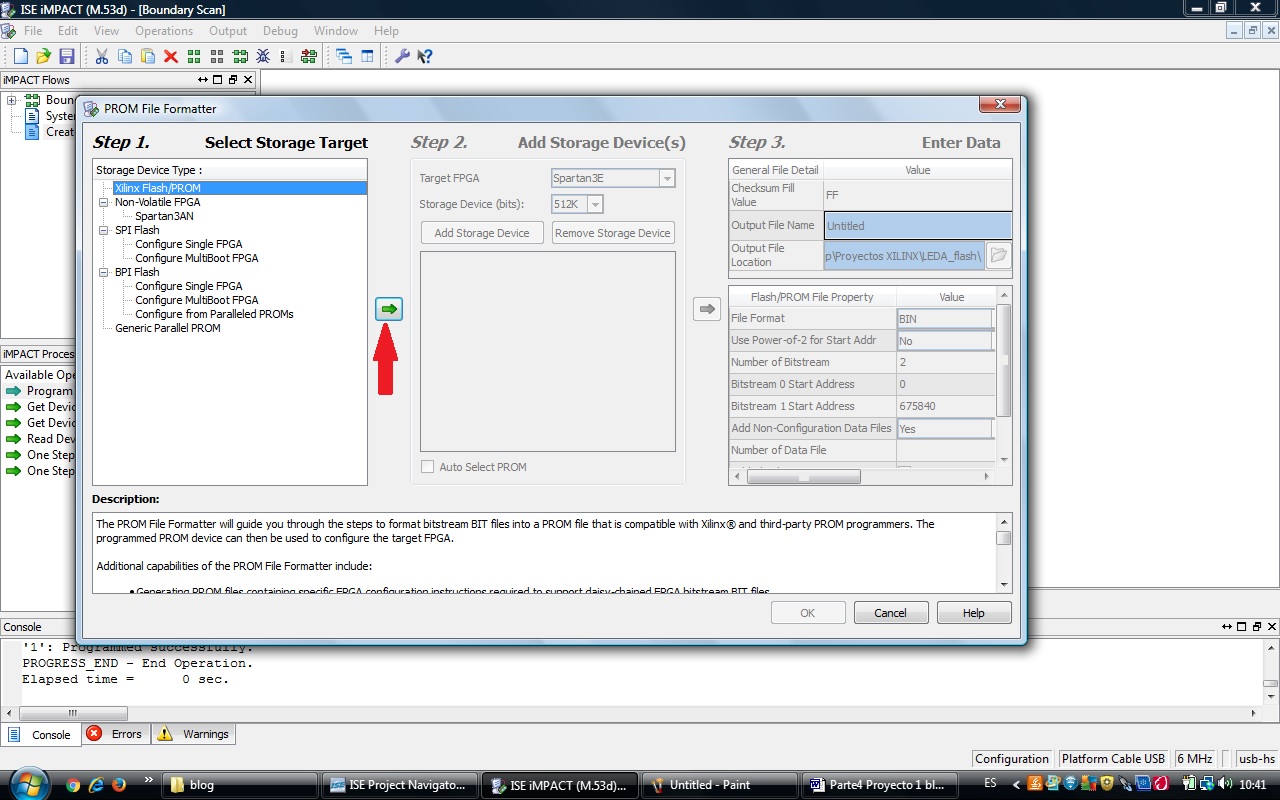Float the iMPACT Flows panel
Screen dimensions: 1280x800
pos(233,80)
